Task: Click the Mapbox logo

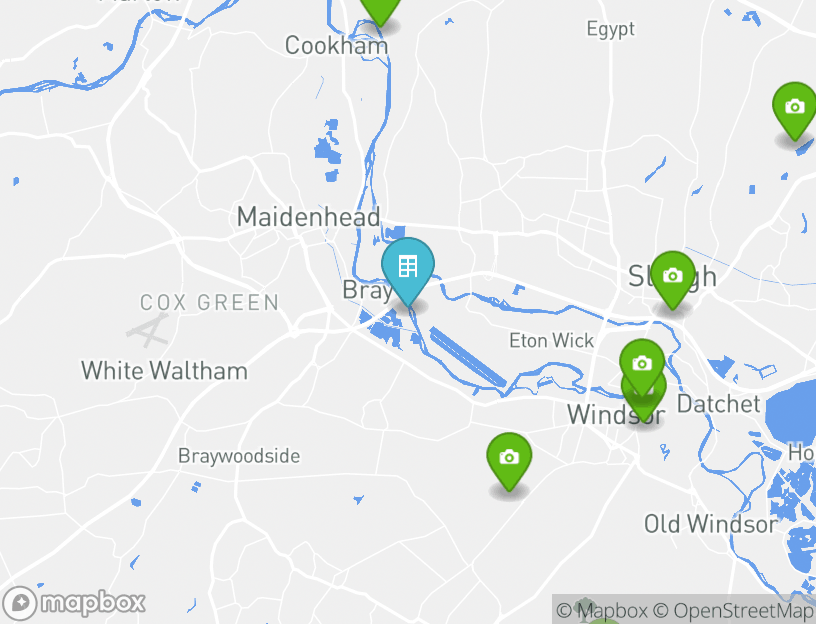Action: click(x=73, y=603)
